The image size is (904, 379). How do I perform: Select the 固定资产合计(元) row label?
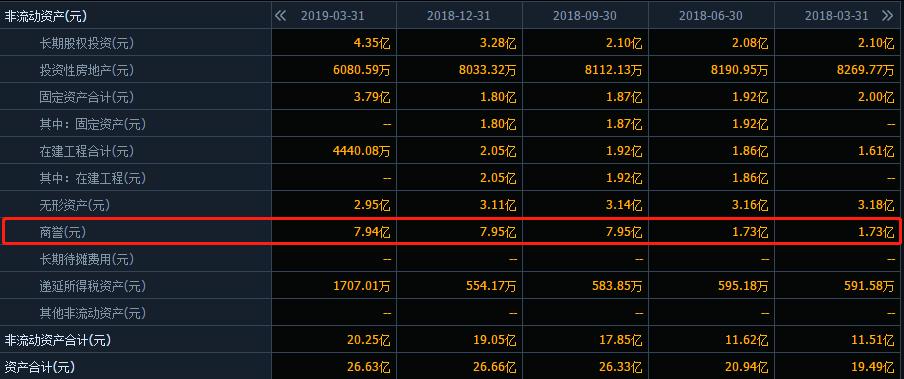click(x=86, y=97)
